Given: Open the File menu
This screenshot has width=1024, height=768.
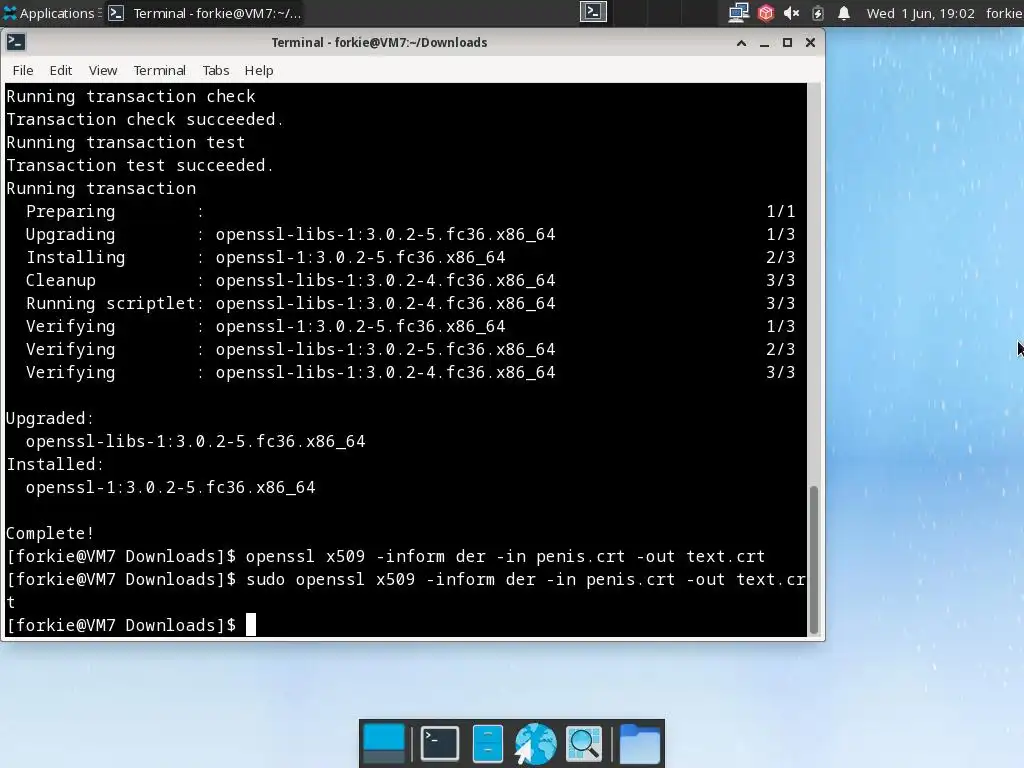Looking at the screenshot, I should [23, 71].
